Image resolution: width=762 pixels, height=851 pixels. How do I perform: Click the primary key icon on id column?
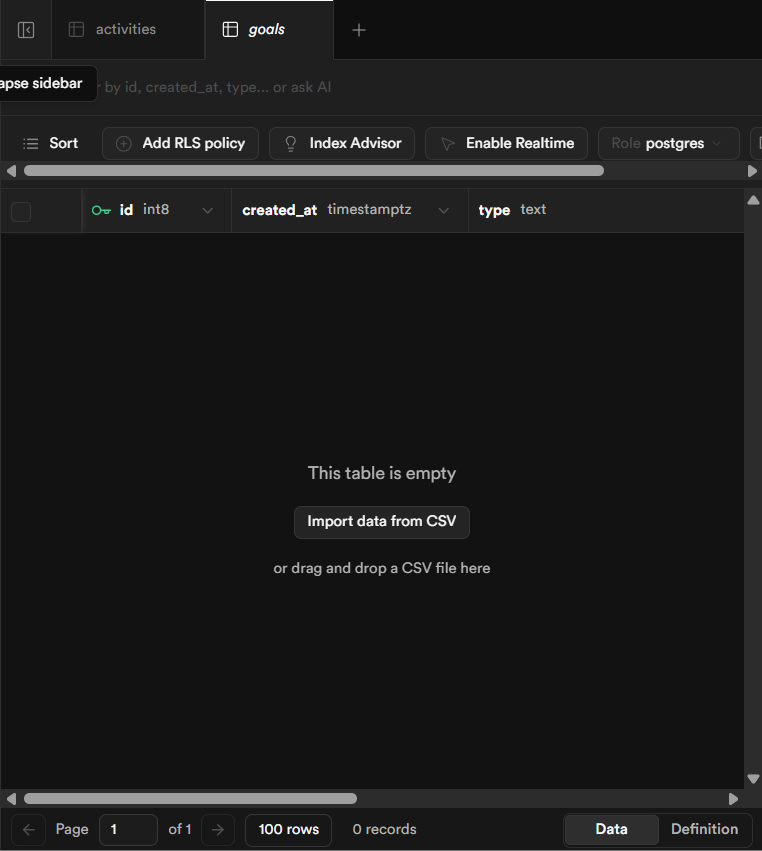click(101, 210)
